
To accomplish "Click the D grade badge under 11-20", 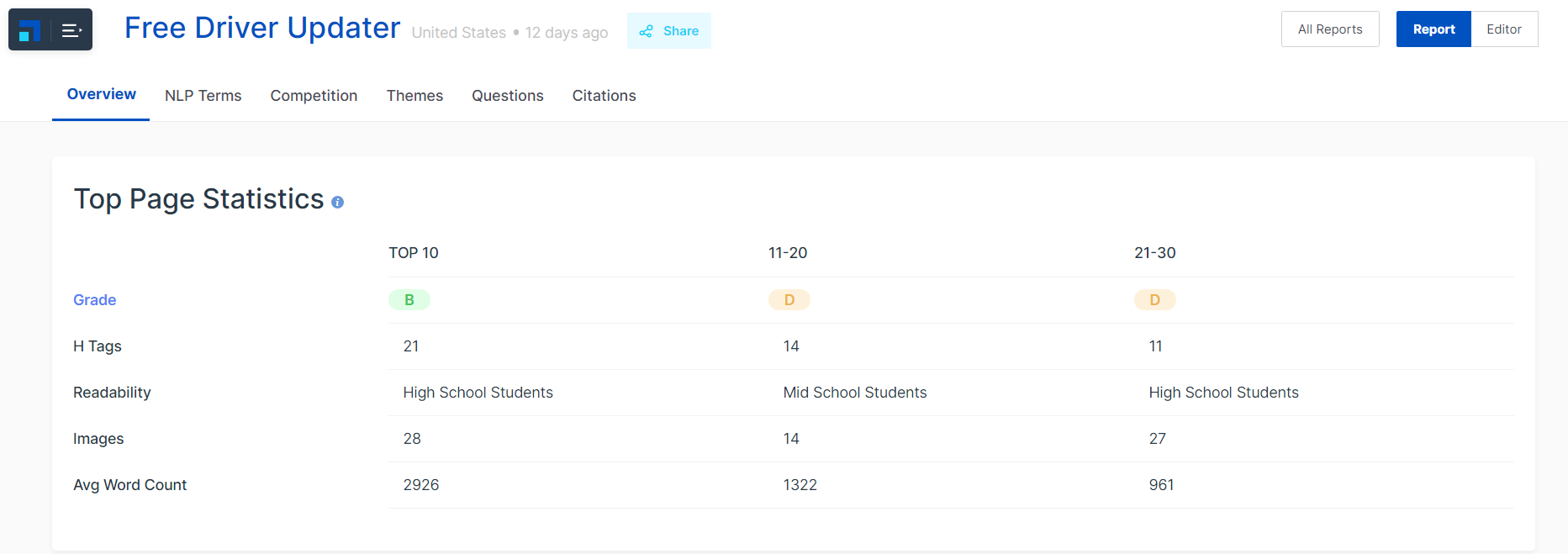I will (x=789, y=300).
